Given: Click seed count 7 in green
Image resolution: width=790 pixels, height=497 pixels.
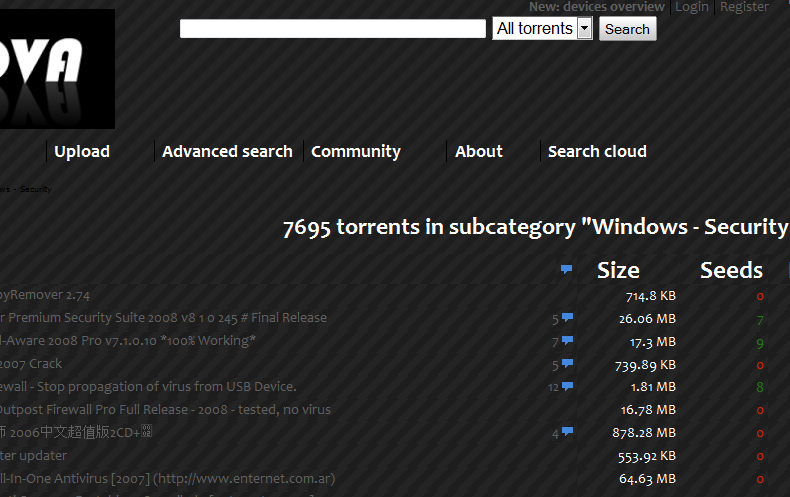Looking at the screenshot, I should (760, 320).
